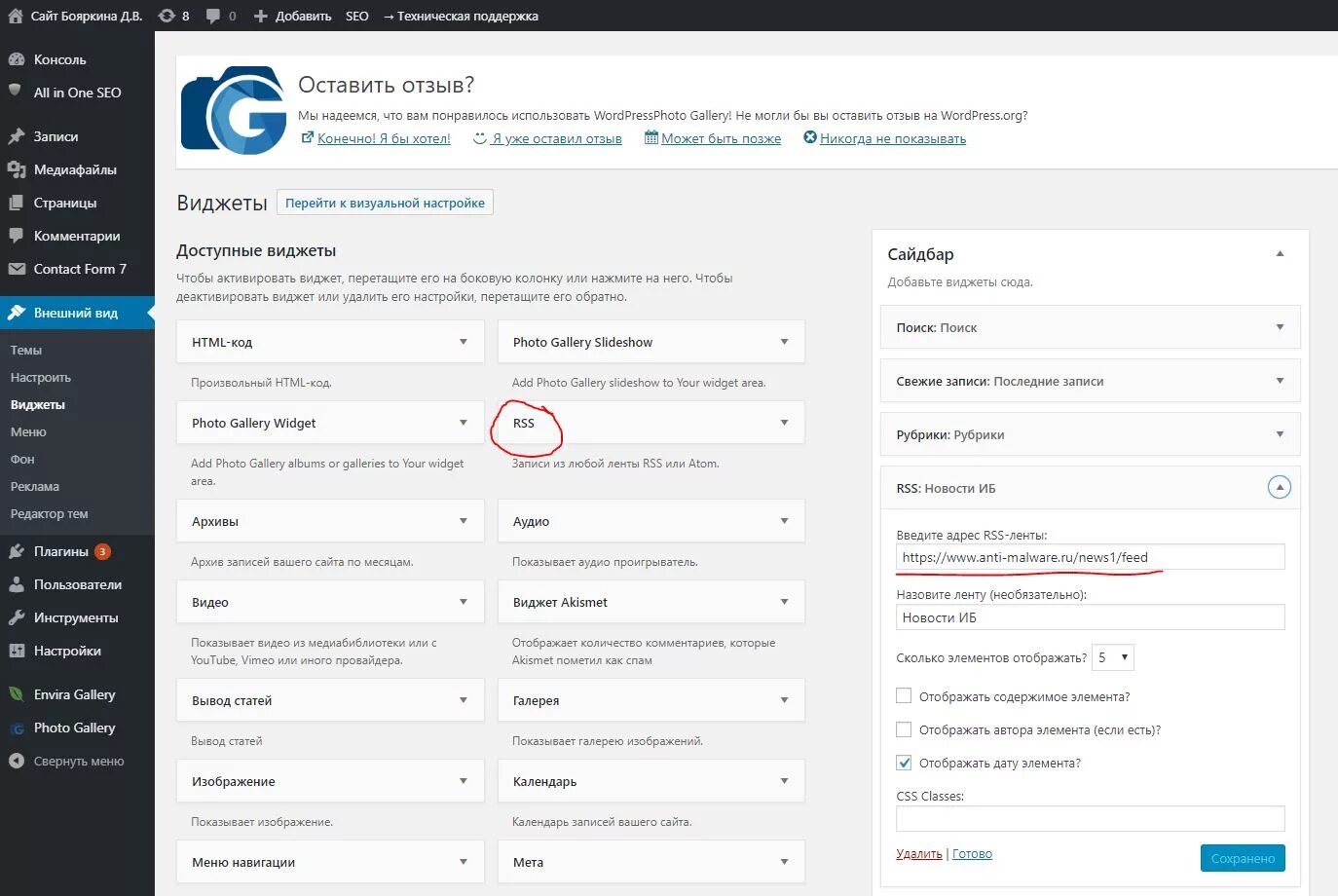Click the Готово link in RSS widget
The width and height of the screenshot is (1338, 896).
click(x=972, y=854)
